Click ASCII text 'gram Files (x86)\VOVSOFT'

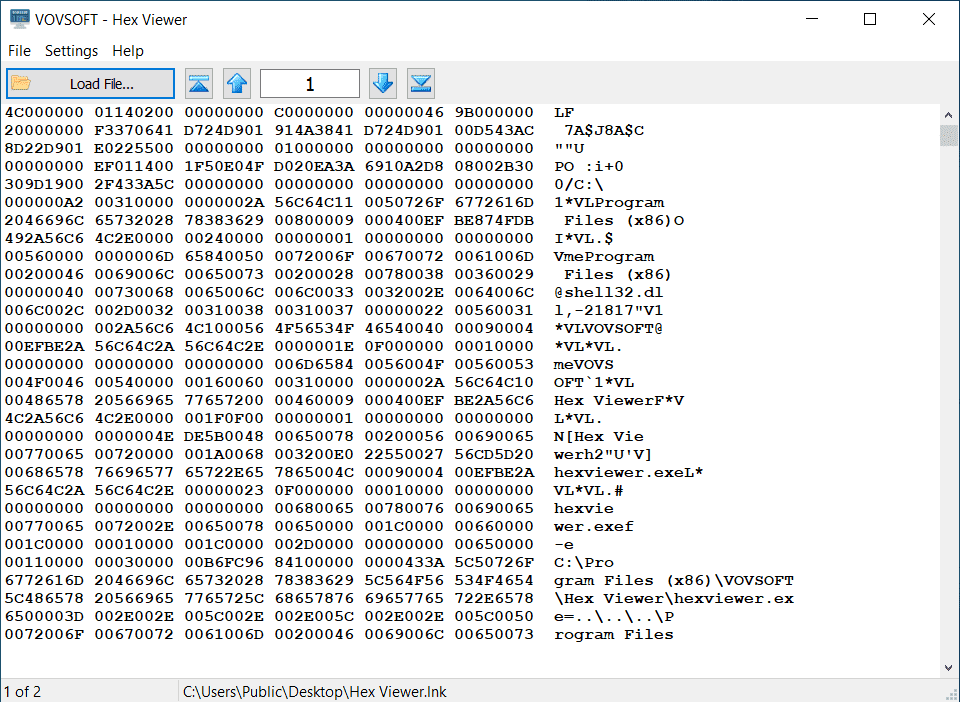[674, 580]
